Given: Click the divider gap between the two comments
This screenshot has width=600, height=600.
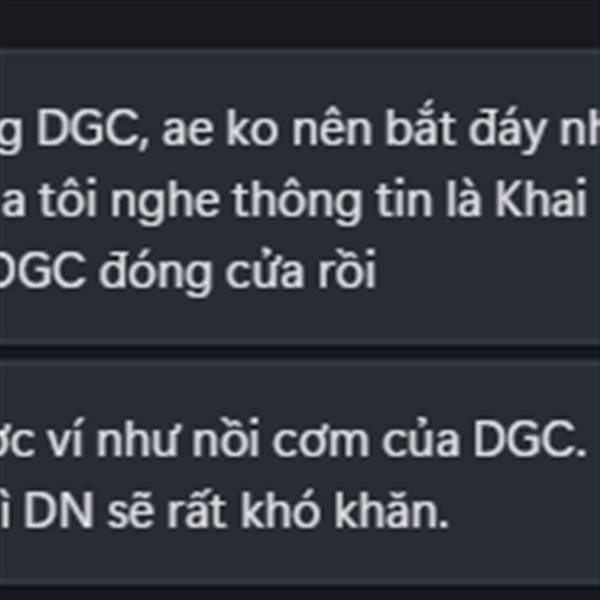Looking at the screenshot, I should pyautogui.click(x=300, y=351).
